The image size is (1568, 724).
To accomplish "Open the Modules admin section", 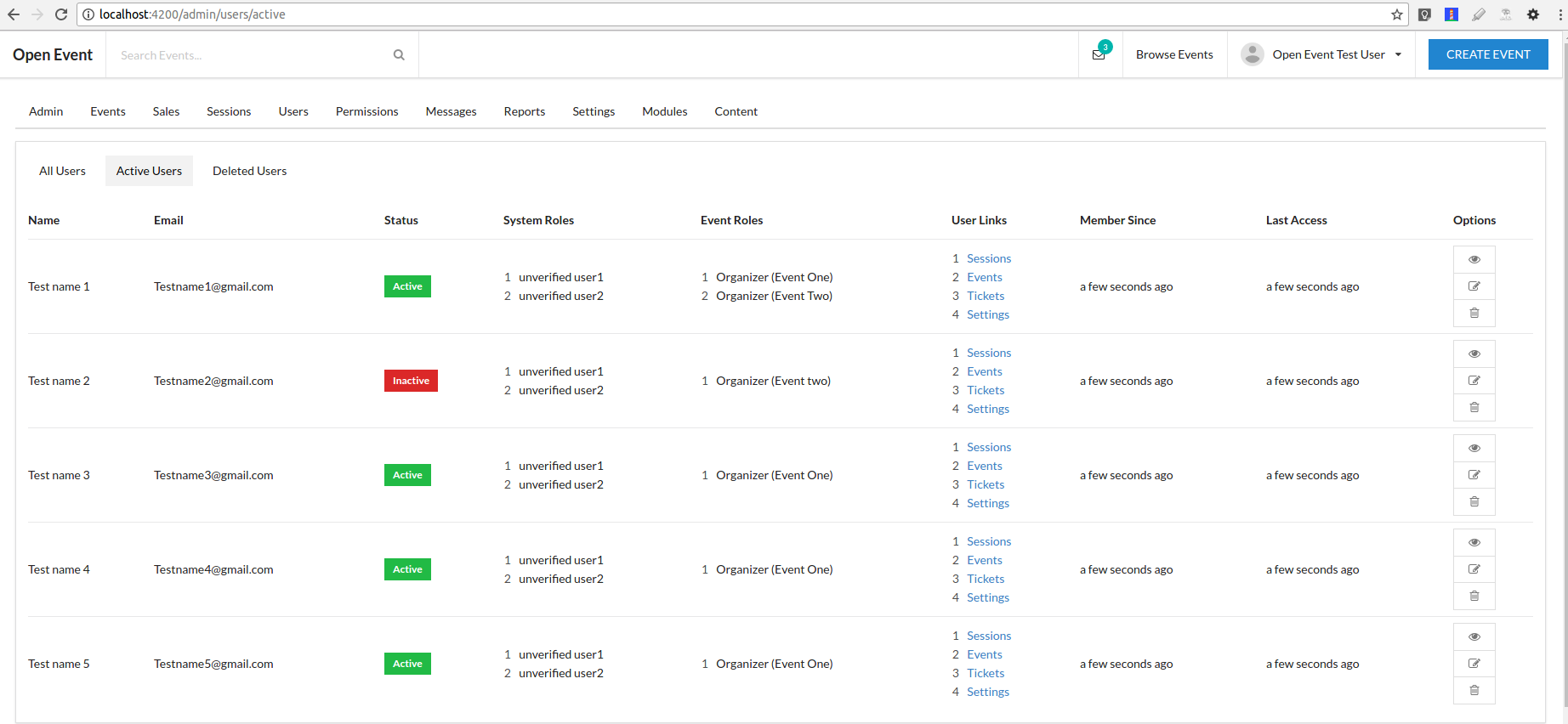I will point(664,111).
